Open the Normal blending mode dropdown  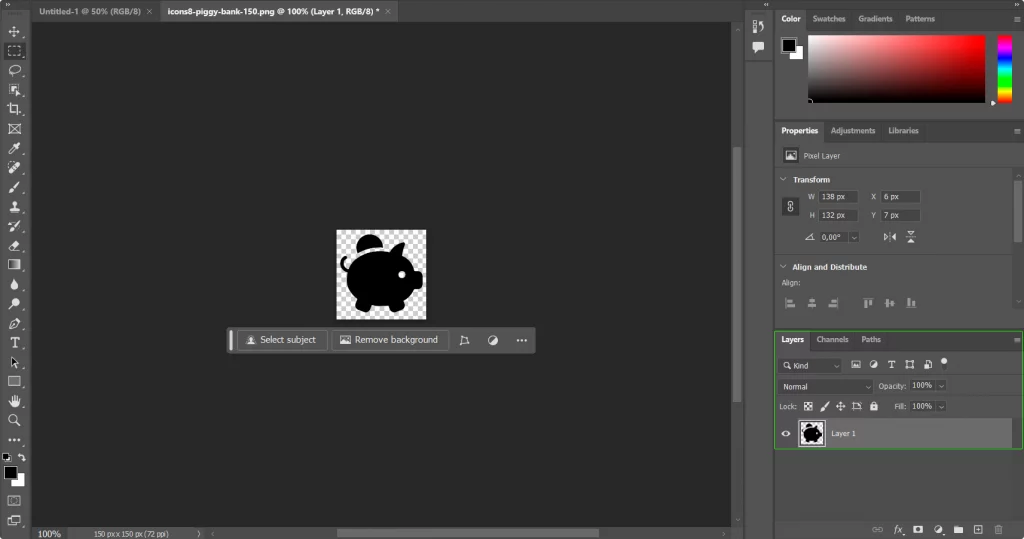[826, 387]
